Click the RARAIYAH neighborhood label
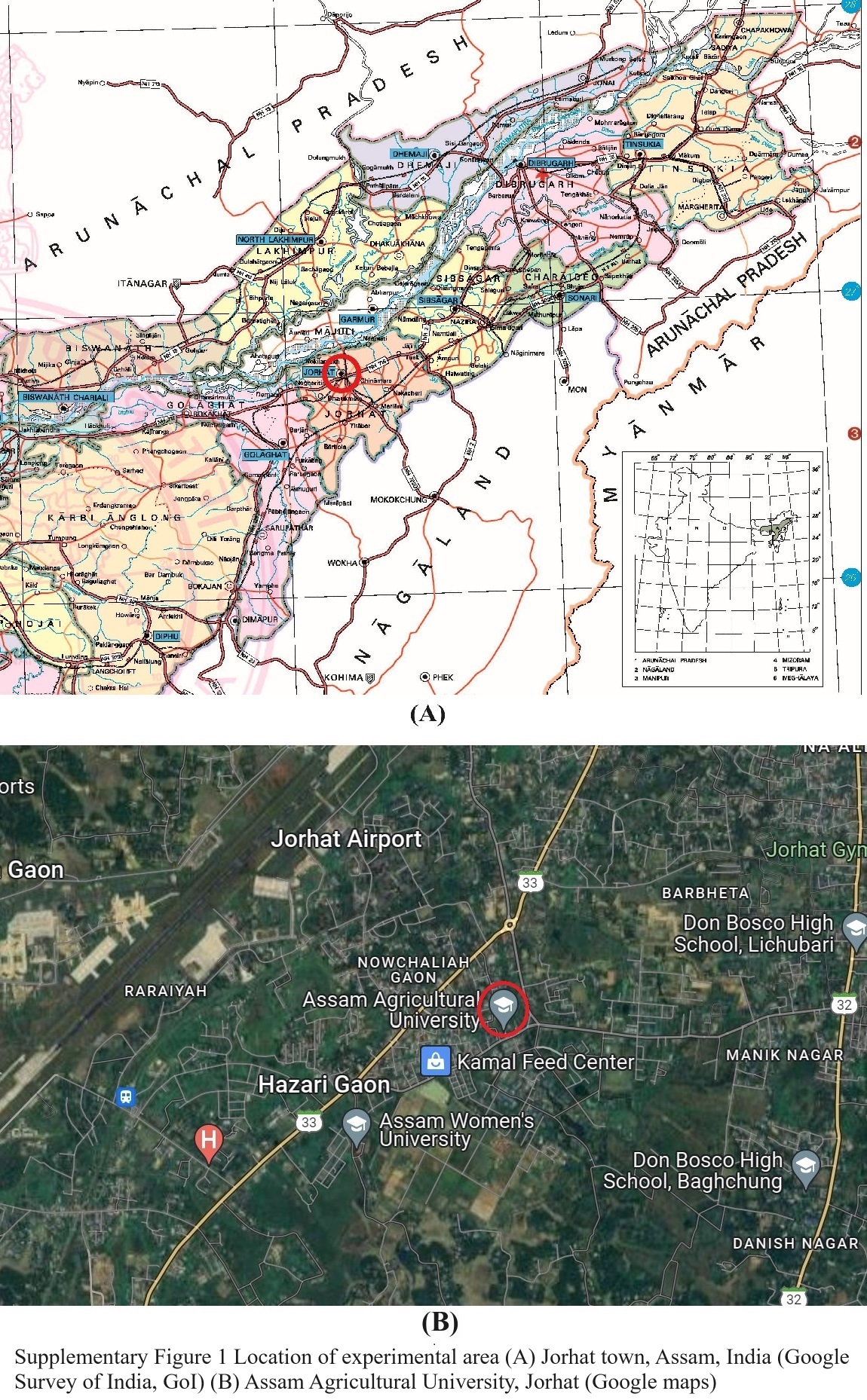The image size is (867, 1400). click(x=165, y=991)
